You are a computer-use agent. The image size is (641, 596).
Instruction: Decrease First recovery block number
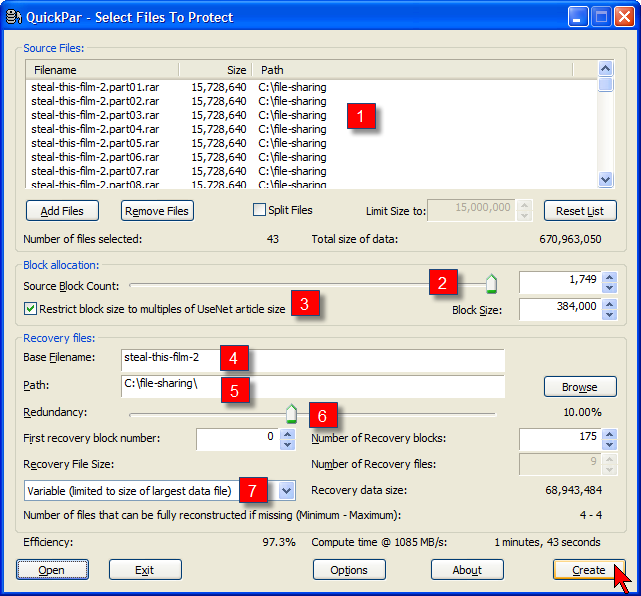[x=287, y=445]
